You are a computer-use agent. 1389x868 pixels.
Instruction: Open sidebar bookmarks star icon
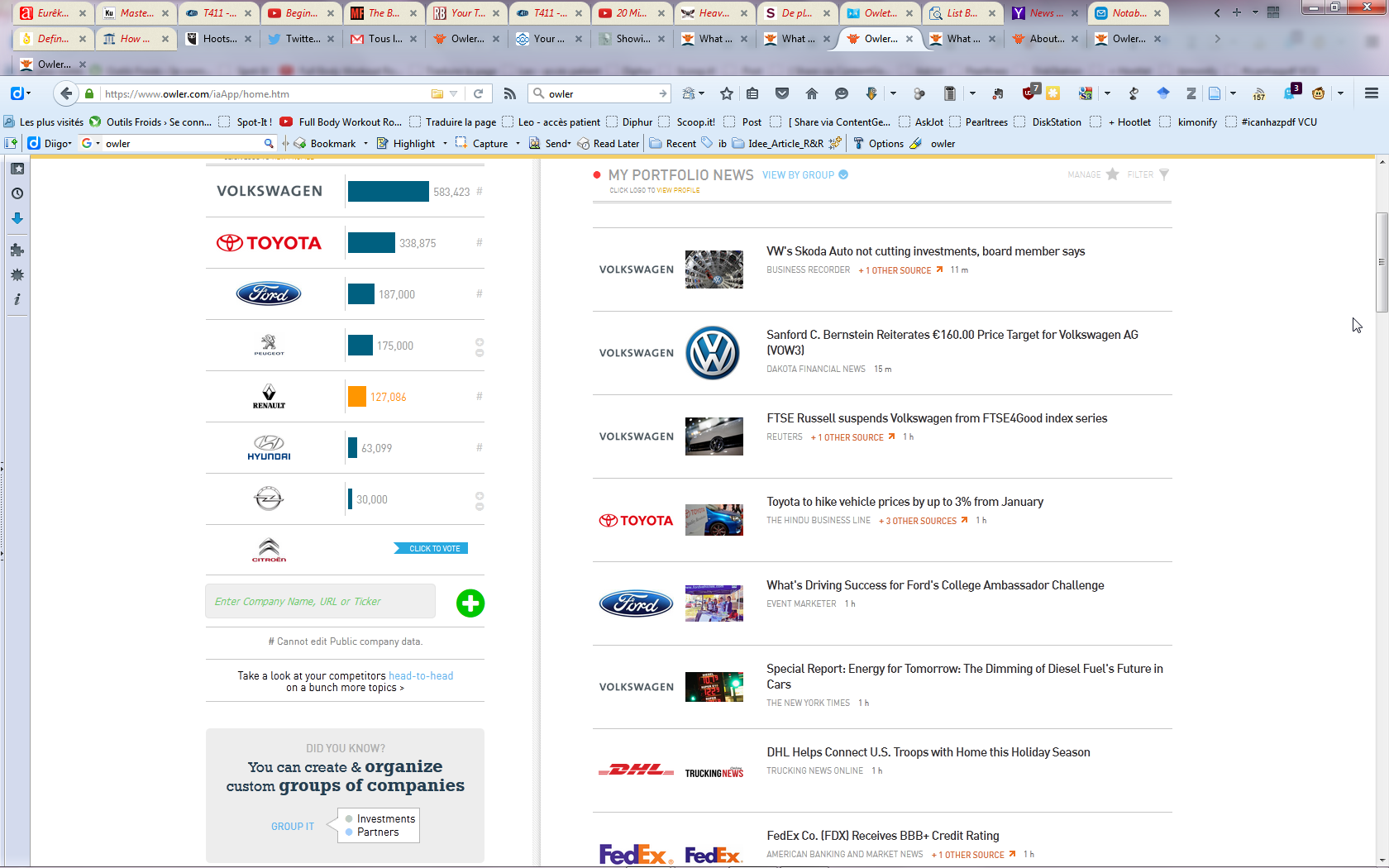point(17,169)
